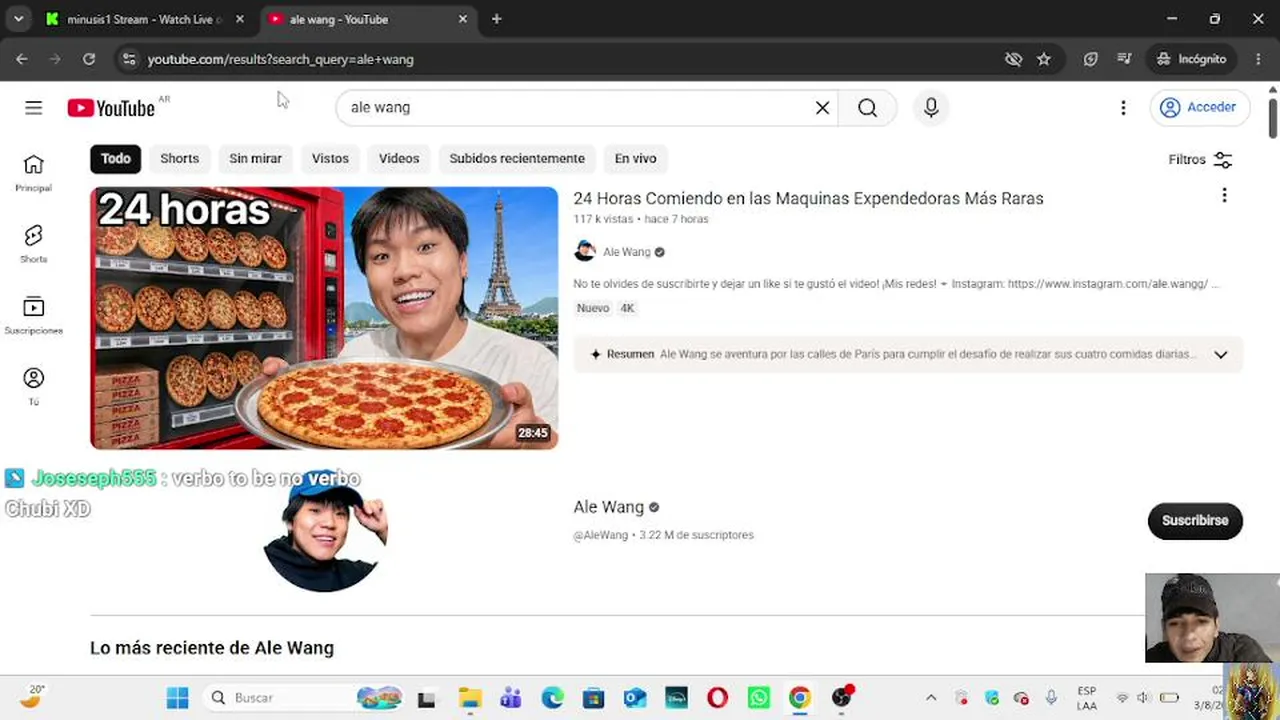Viewport: 1280px width, 720px height.
Task: Click the '117 k vistas' view count
Action: pyautogui.click(x=603, y=219)
